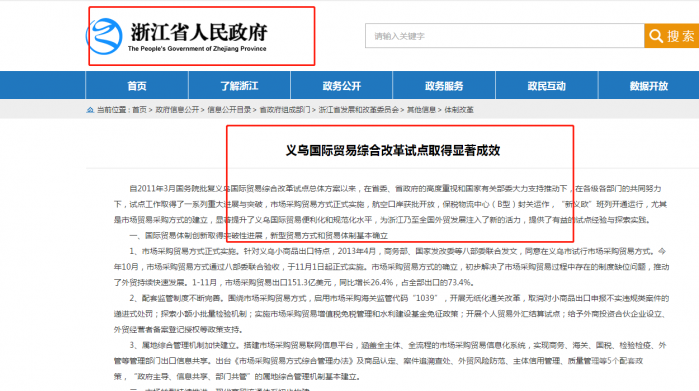Go to 政府信息公开 breadcrumb link

(177, 110)
